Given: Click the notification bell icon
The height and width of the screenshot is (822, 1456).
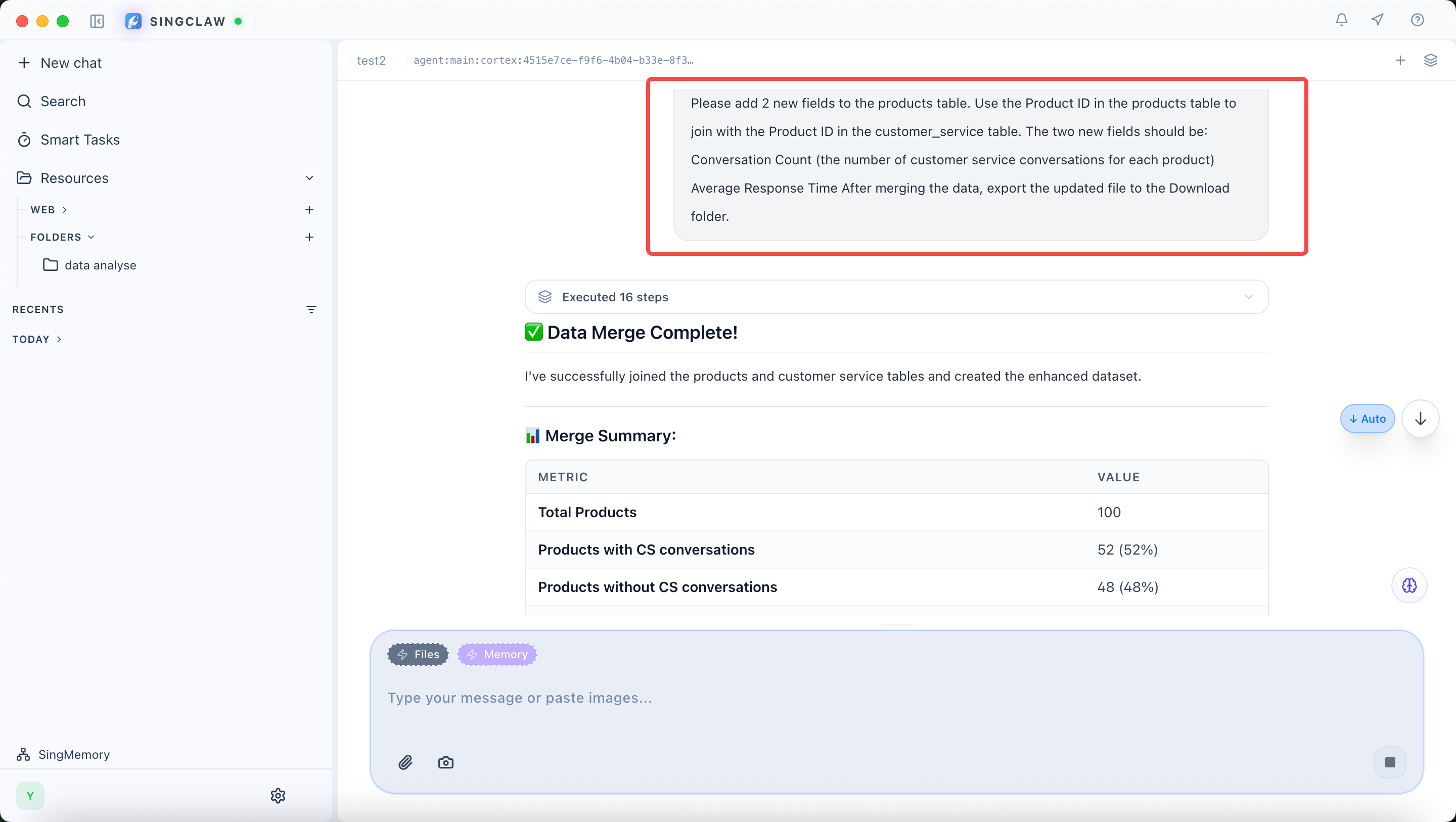Looking at the screenshot, I should tap(1341, 20).
